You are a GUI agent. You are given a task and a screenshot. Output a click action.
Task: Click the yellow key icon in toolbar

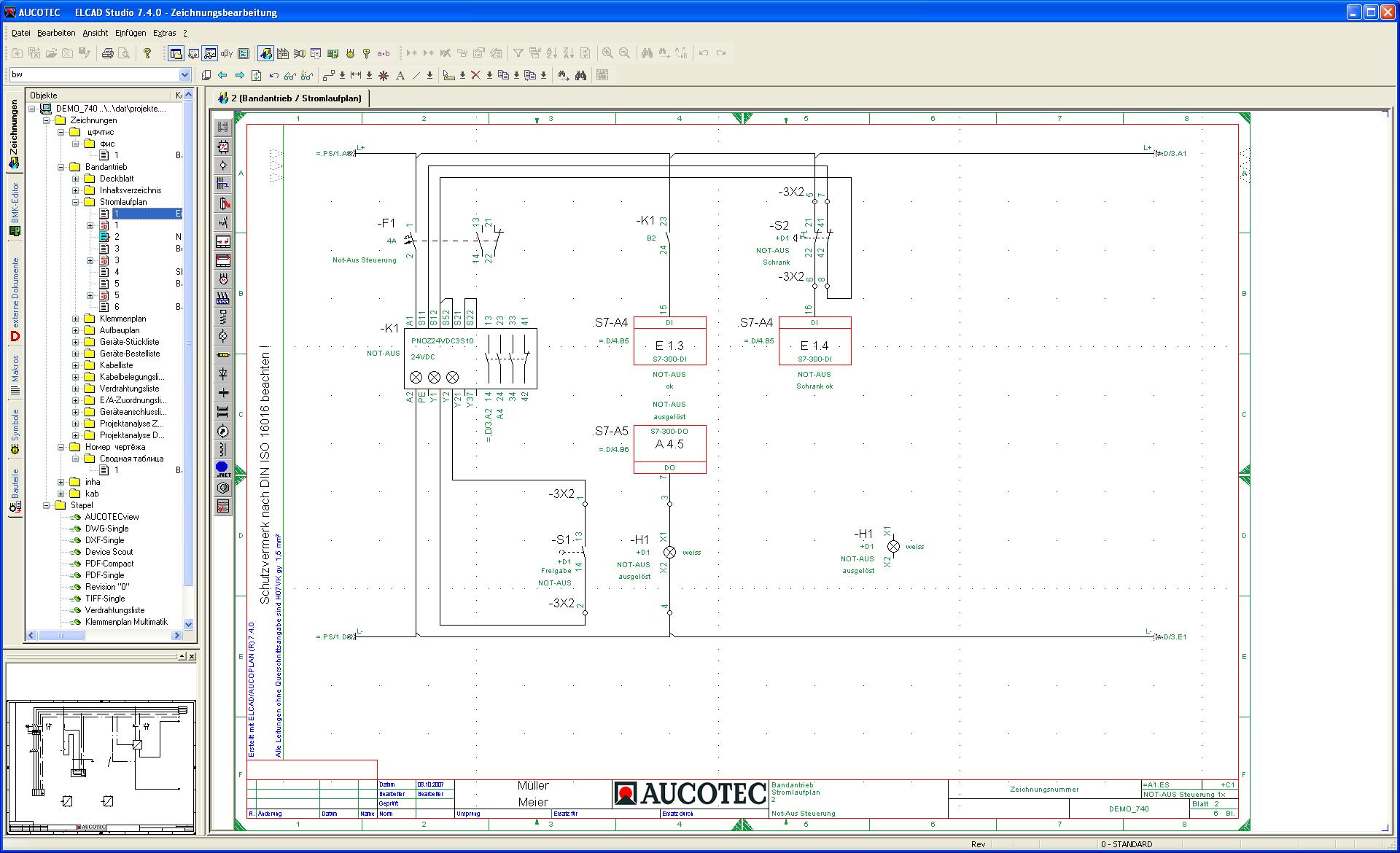367,53
